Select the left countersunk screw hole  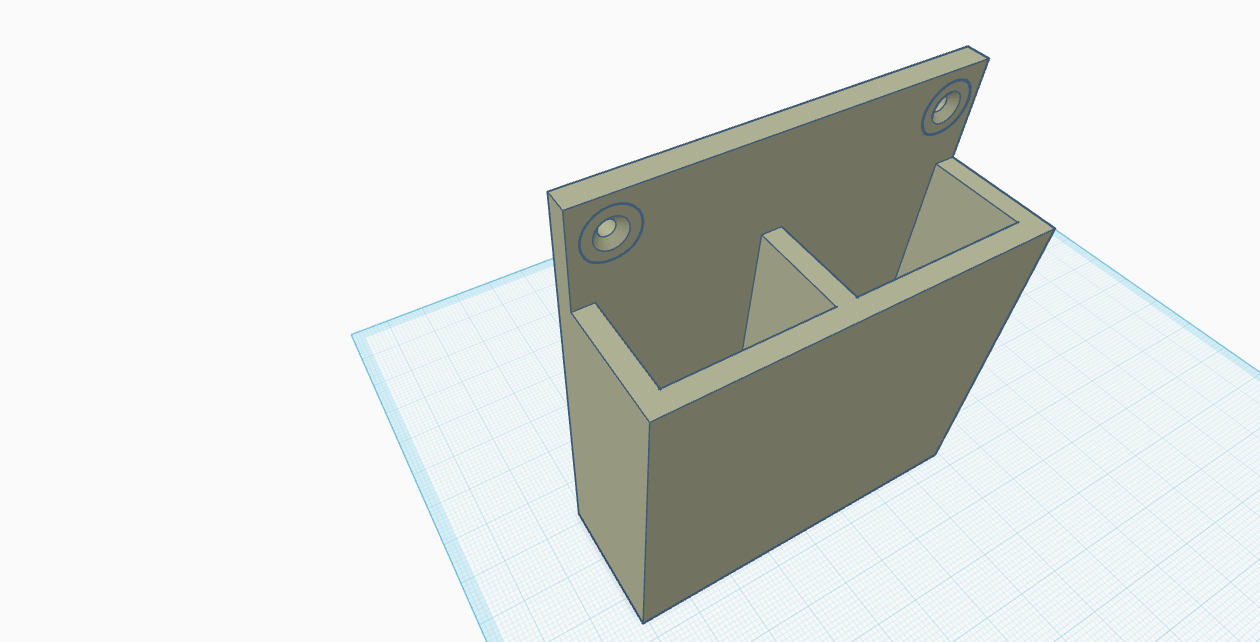(x=610, y=233)
